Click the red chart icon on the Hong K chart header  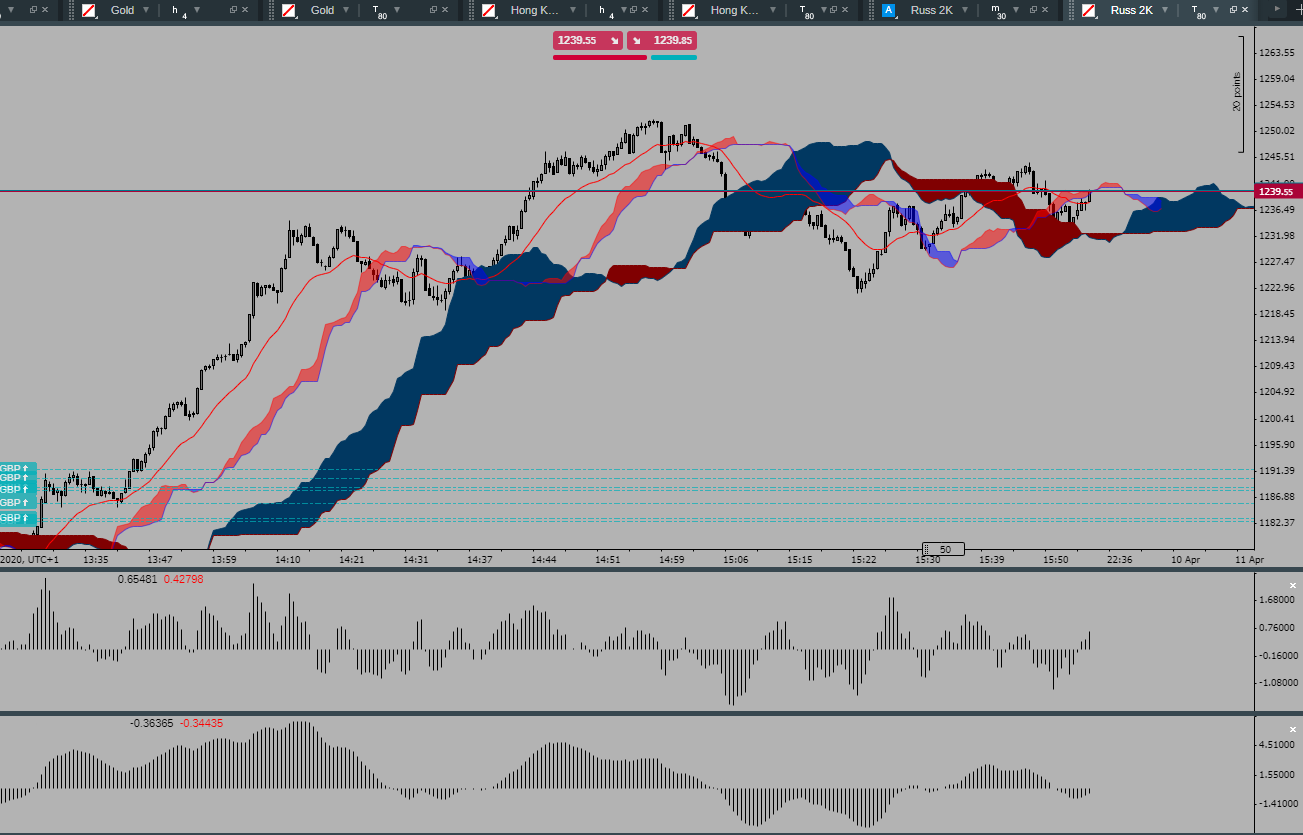[490, 11]
